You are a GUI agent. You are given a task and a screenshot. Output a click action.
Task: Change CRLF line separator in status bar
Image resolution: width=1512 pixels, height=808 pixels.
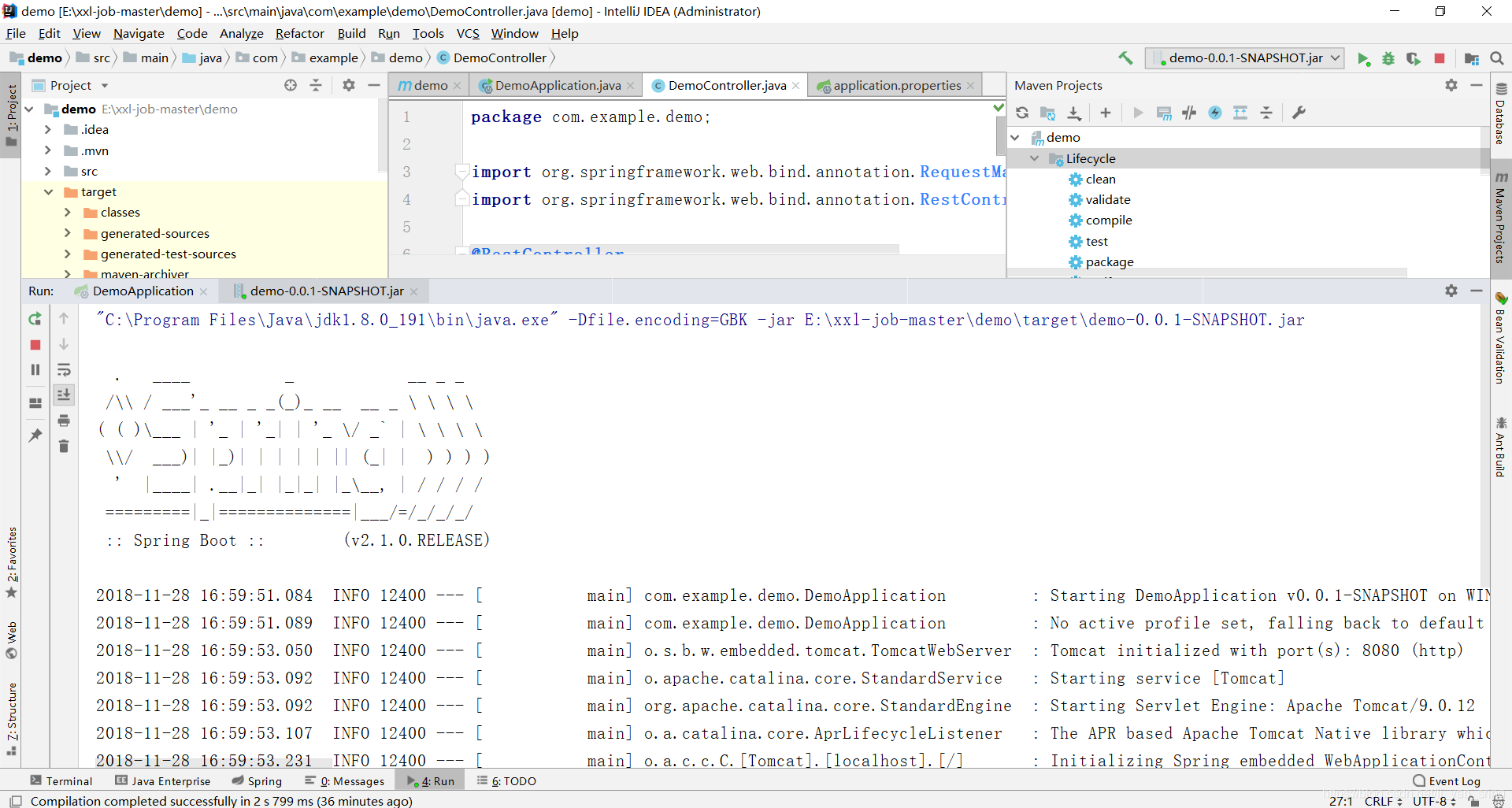point(1383,801)
